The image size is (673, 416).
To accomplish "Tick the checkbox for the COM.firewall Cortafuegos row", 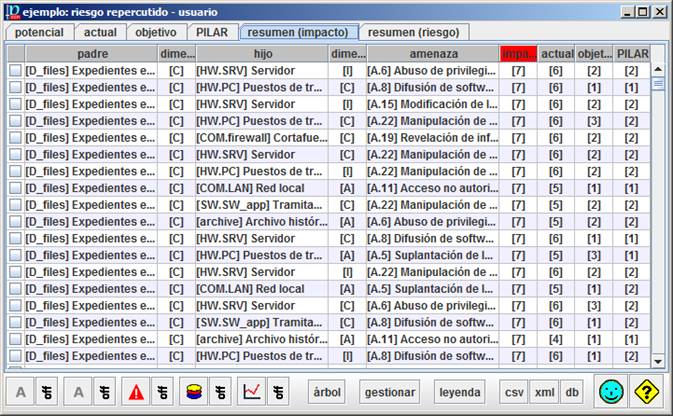I will (x=15, y=138).
